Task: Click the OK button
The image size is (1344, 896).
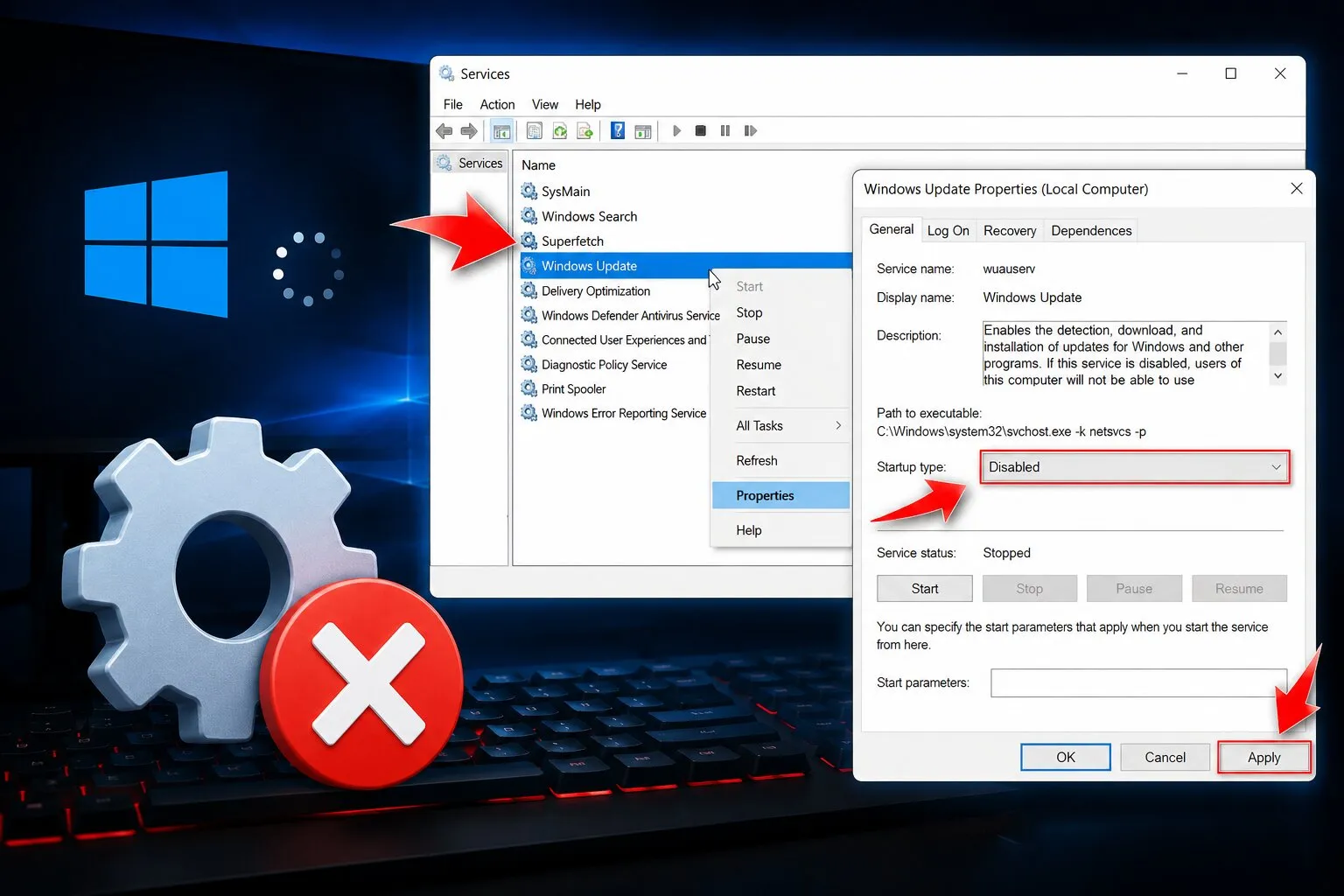Action: point(1065,757)
